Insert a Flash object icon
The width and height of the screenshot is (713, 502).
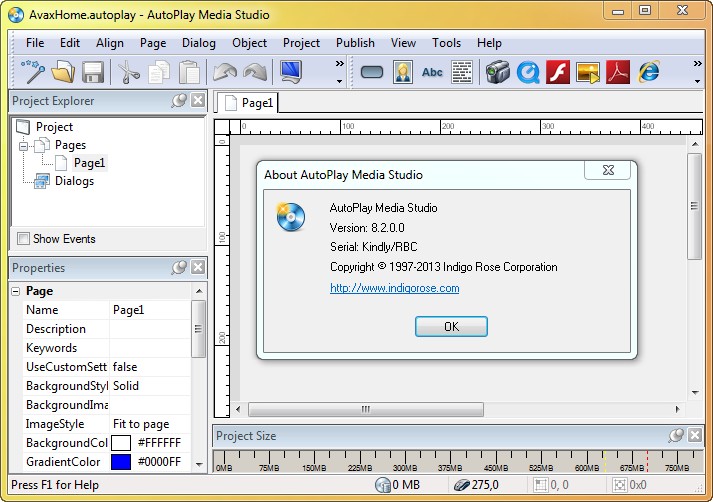pos(558,72)
